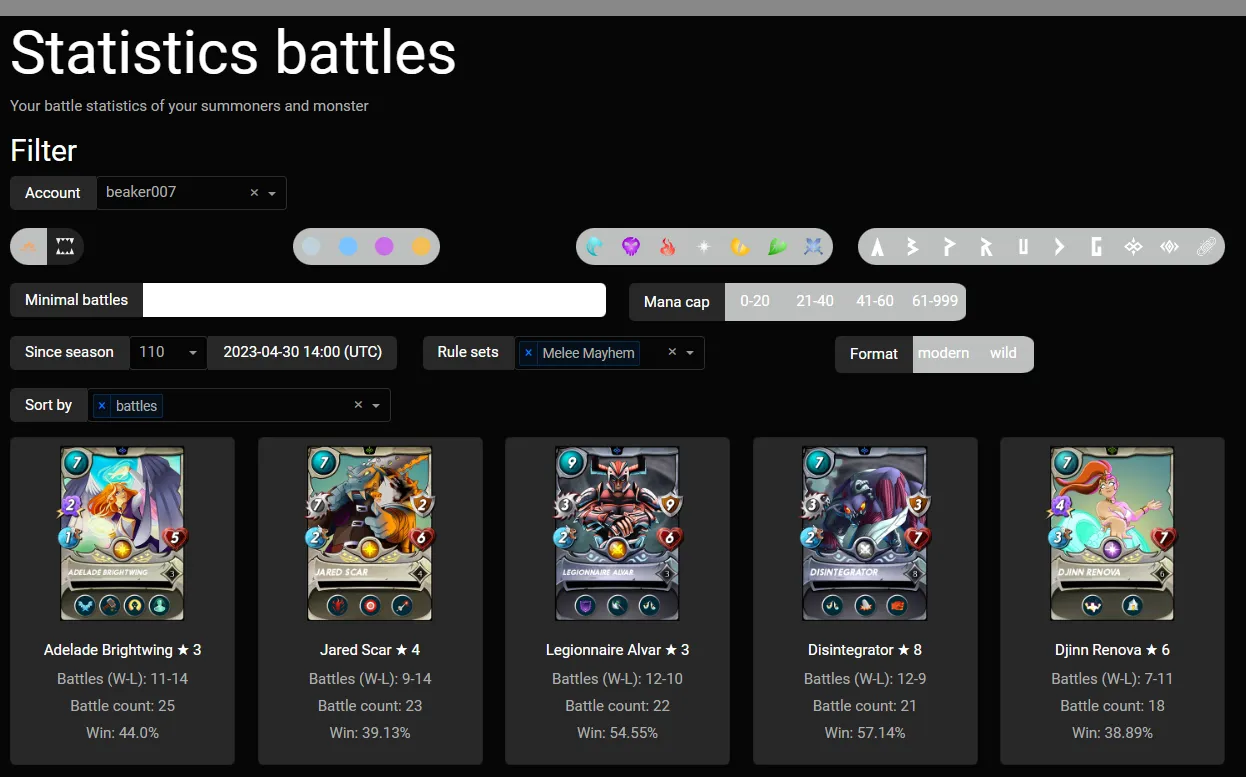Toggle the modern format filter
The height and width of the screenshot is (777, 1246).
[x=944, y=353]
